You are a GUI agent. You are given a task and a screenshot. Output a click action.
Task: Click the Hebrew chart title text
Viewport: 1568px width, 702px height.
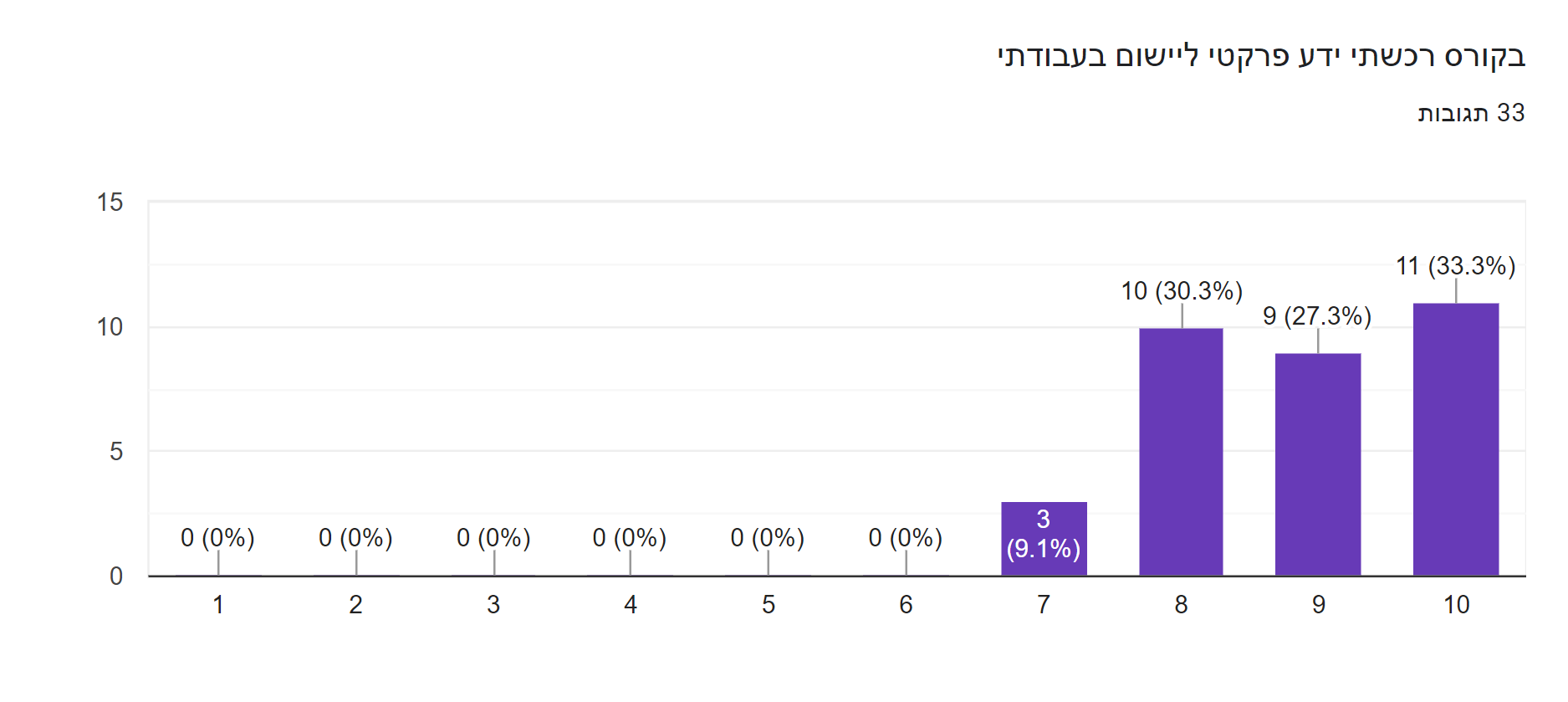(x=1261, y=57)
